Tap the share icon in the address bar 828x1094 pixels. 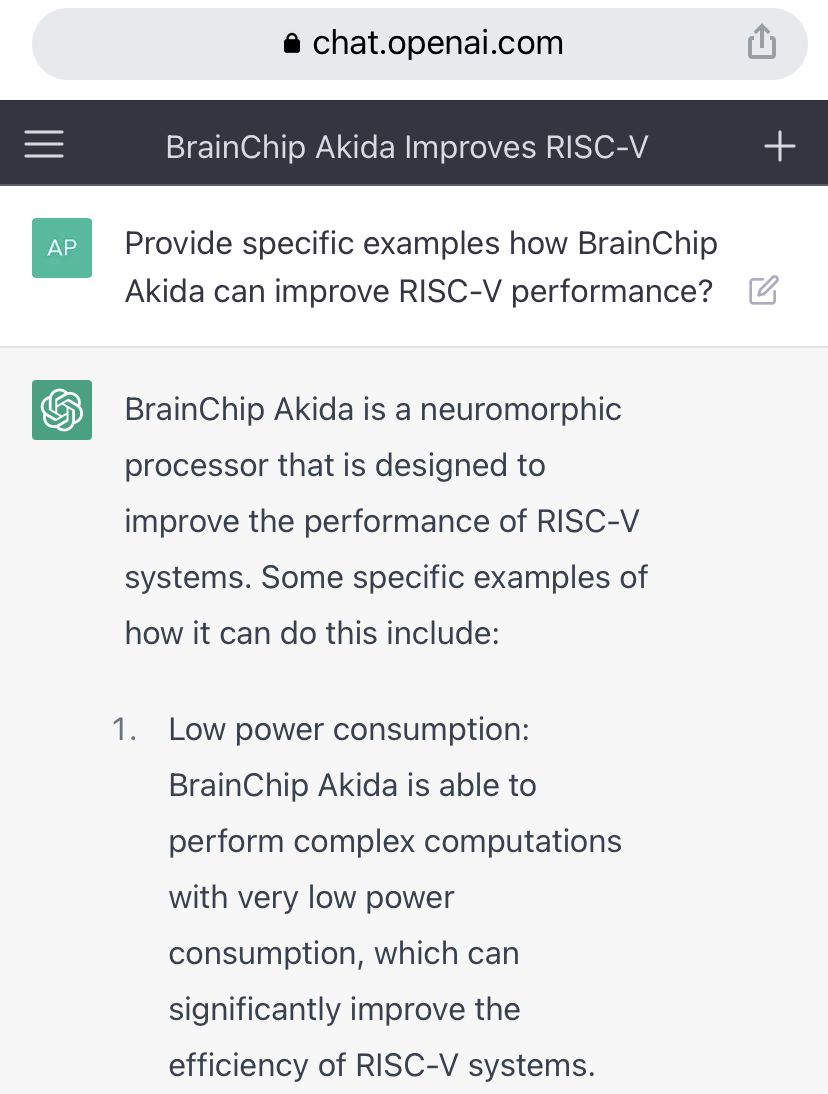pyautogui.click(x=761, y=43)
